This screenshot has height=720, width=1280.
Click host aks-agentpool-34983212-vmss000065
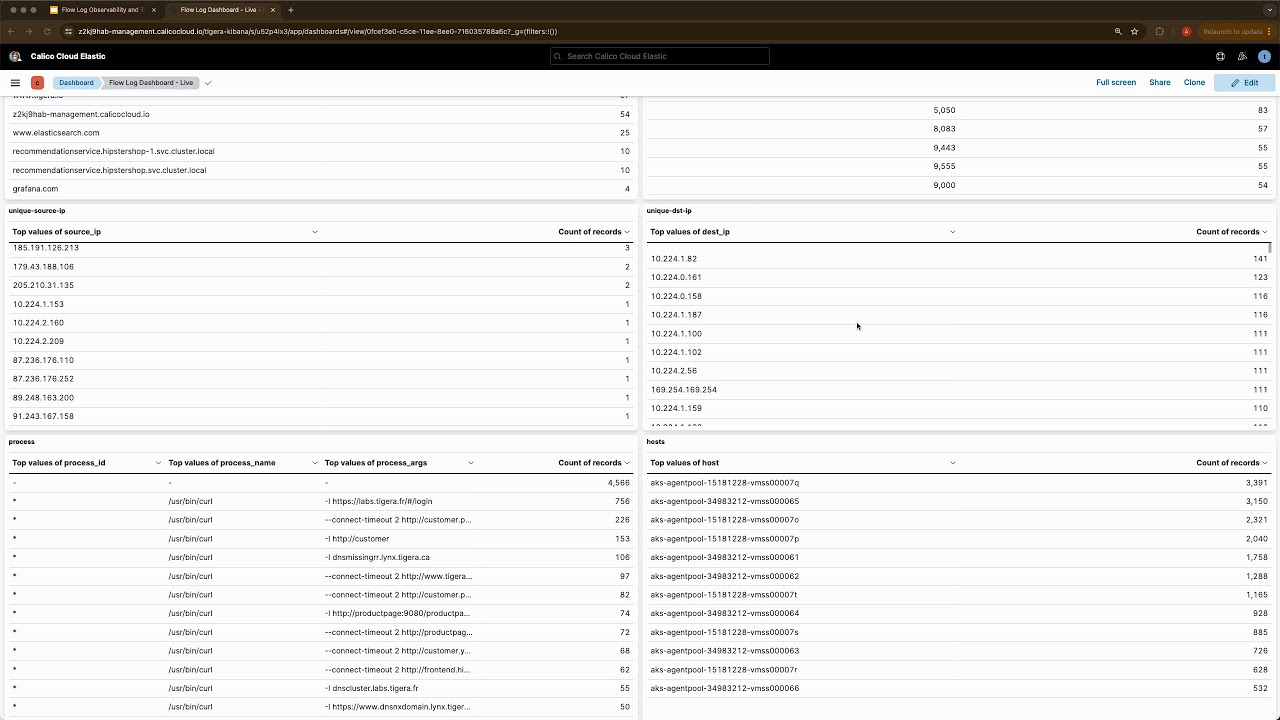pyautogui.click(x=724, y=501)
